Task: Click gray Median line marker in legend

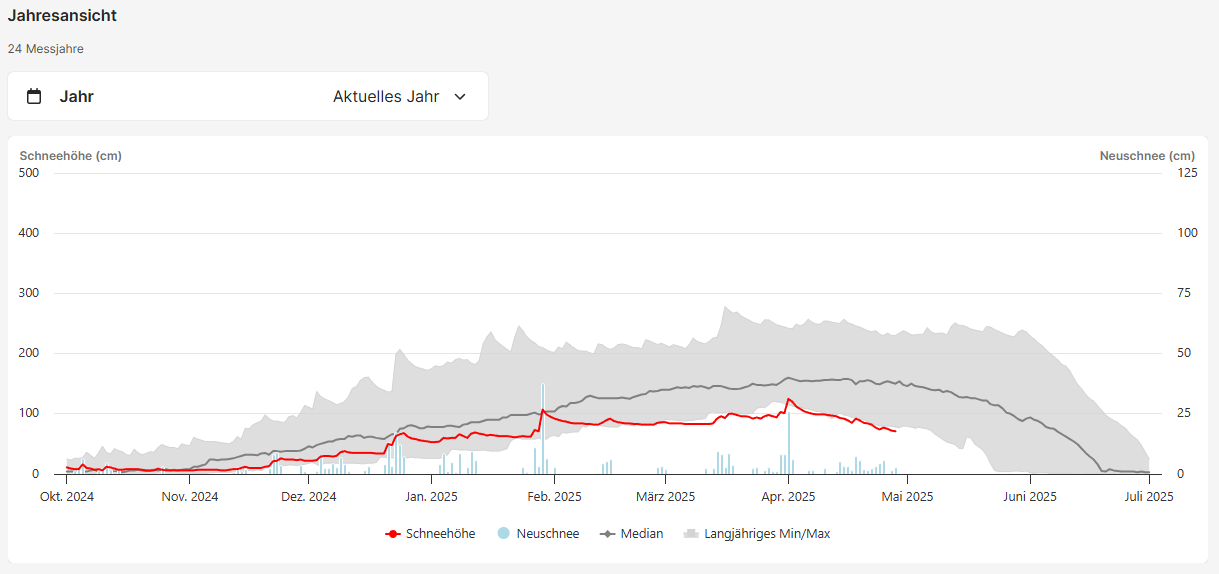Action: coord(607,534)
